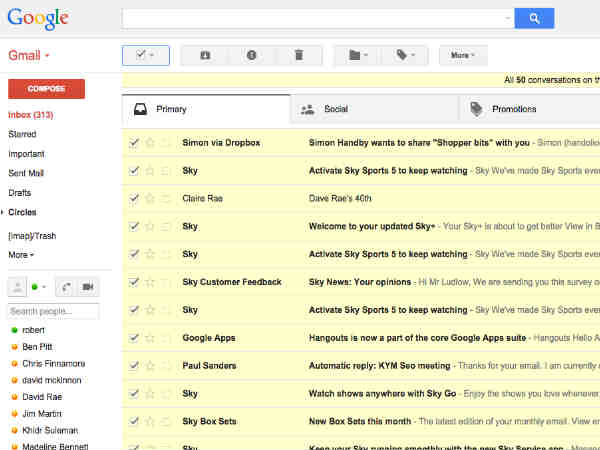
Task: Star the Simon via Dropbox email
Action: click(x=150, y=143)
